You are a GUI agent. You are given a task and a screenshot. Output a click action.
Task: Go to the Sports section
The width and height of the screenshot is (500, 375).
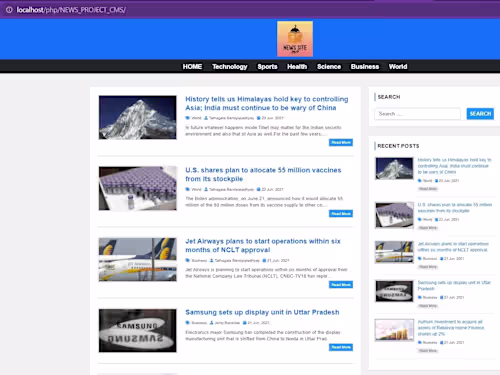coord(267,67)
